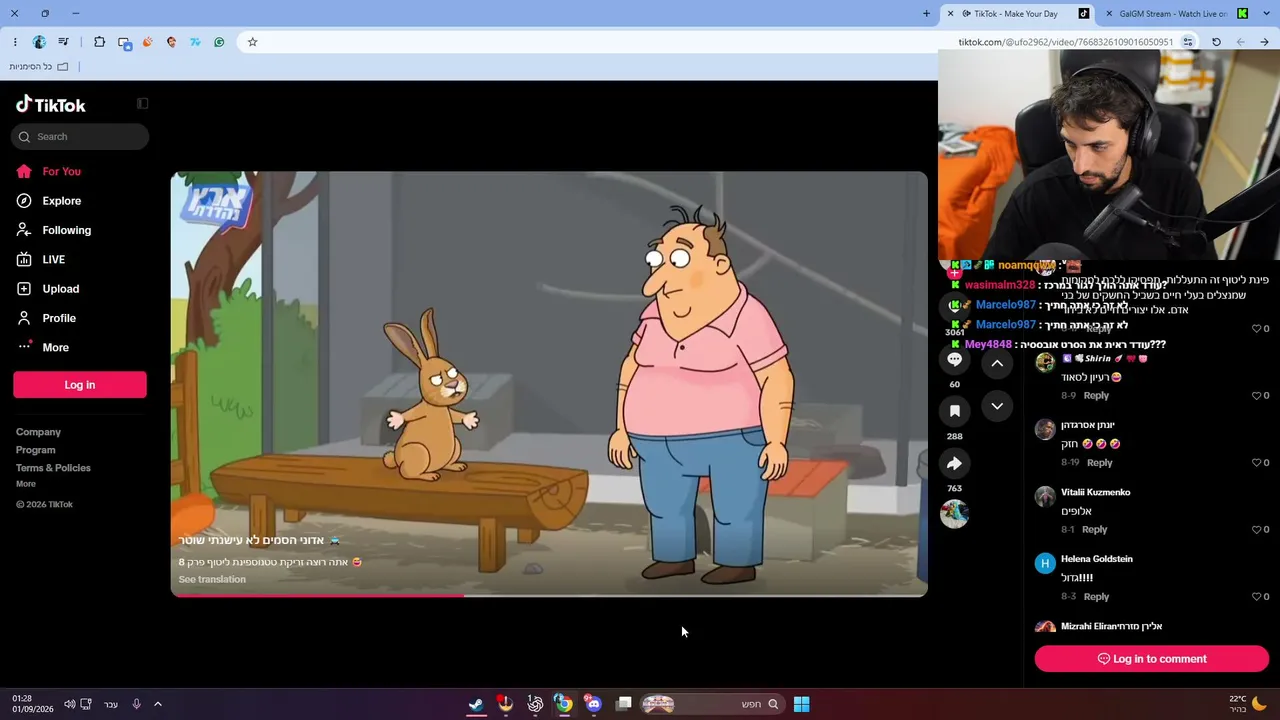Open Terms & Policies footer link
The height and width of the screenshot is (720, 1280).
tap(53, 468)
